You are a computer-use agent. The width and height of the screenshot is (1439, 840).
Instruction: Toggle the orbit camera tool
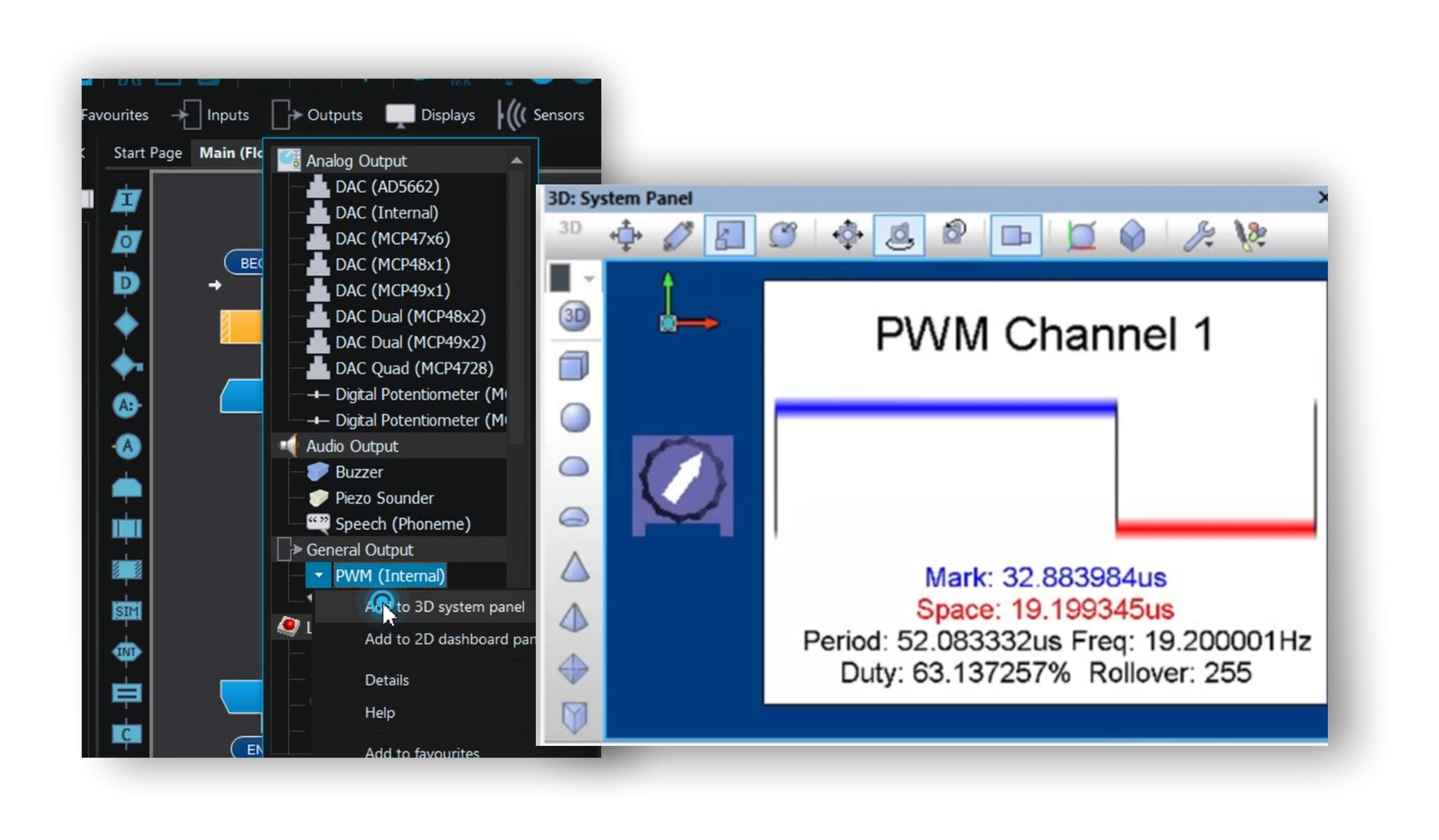coord(899,235)
